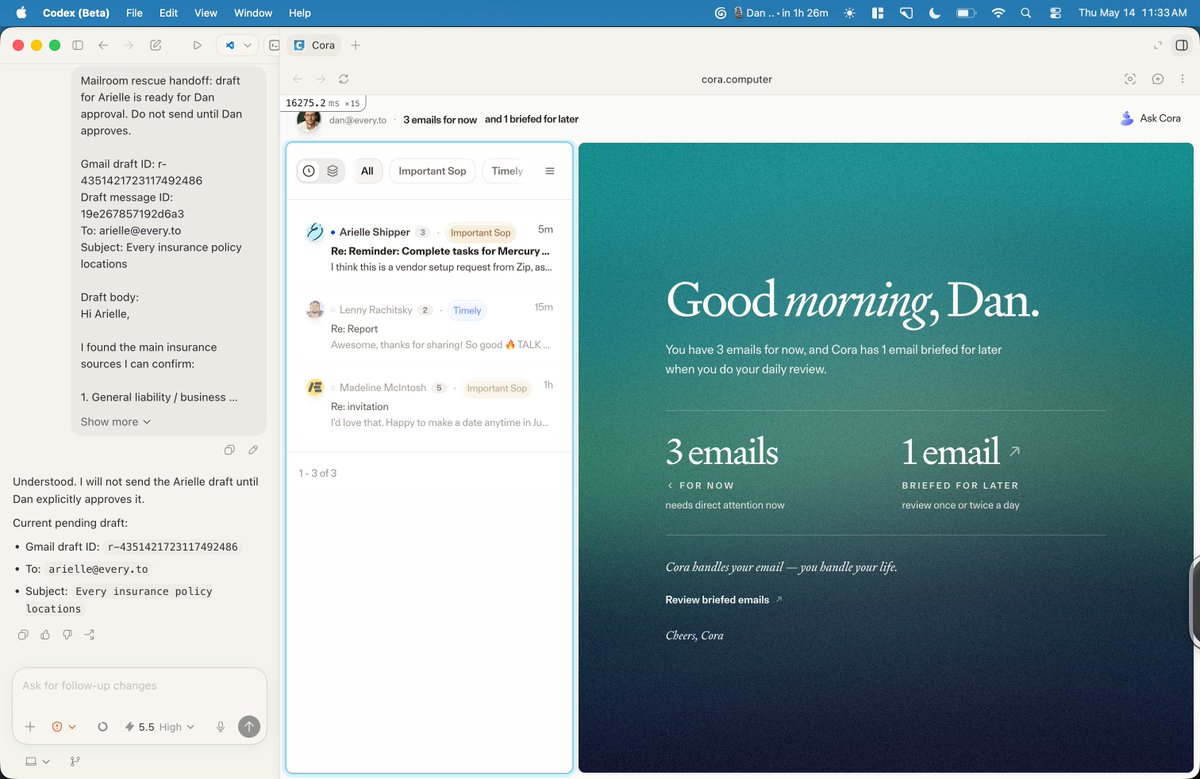Open the View menu
This screenshot has width=1200, height=779.
pos(206,13)
